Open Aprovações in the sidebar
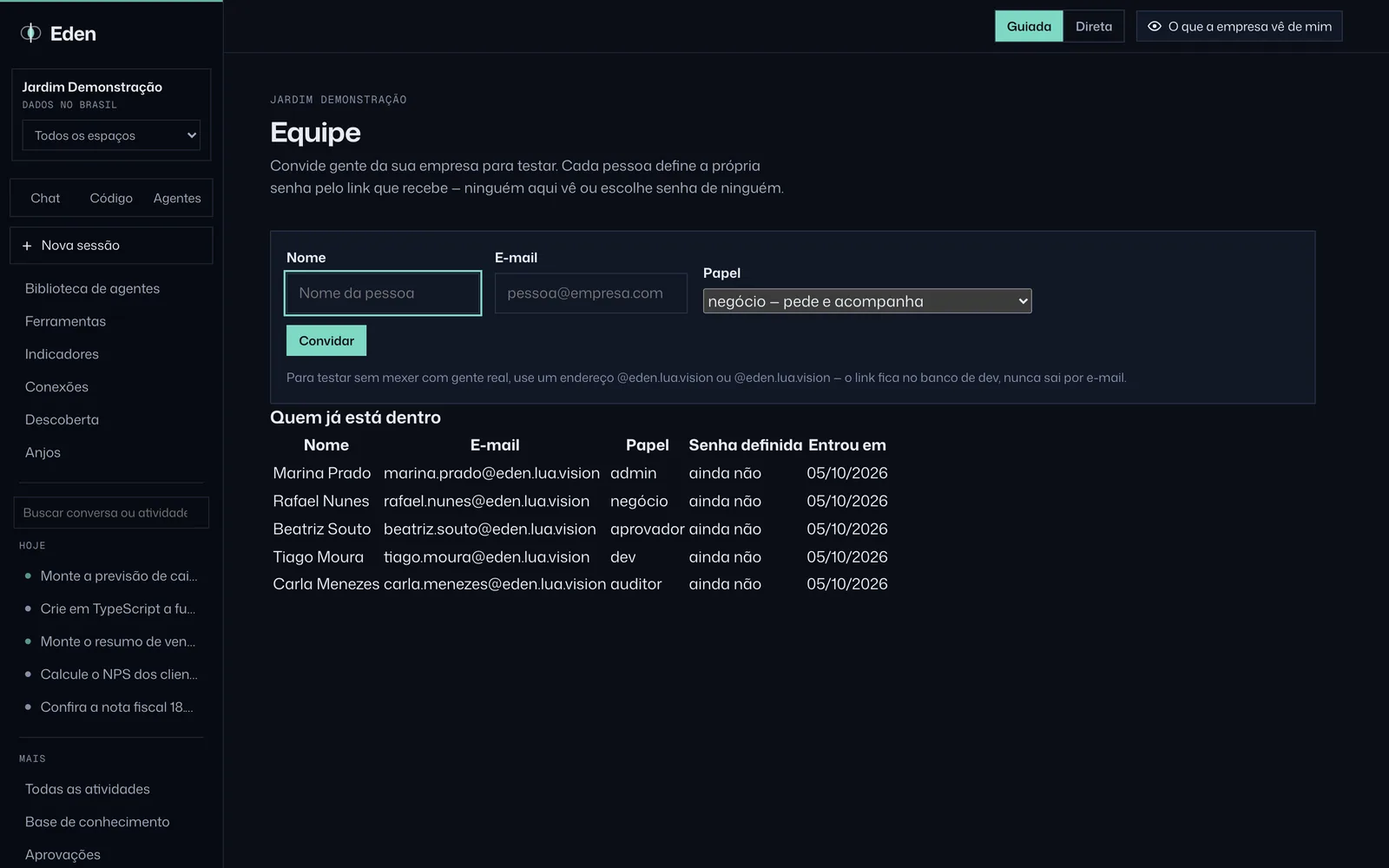 coord(63,855)
